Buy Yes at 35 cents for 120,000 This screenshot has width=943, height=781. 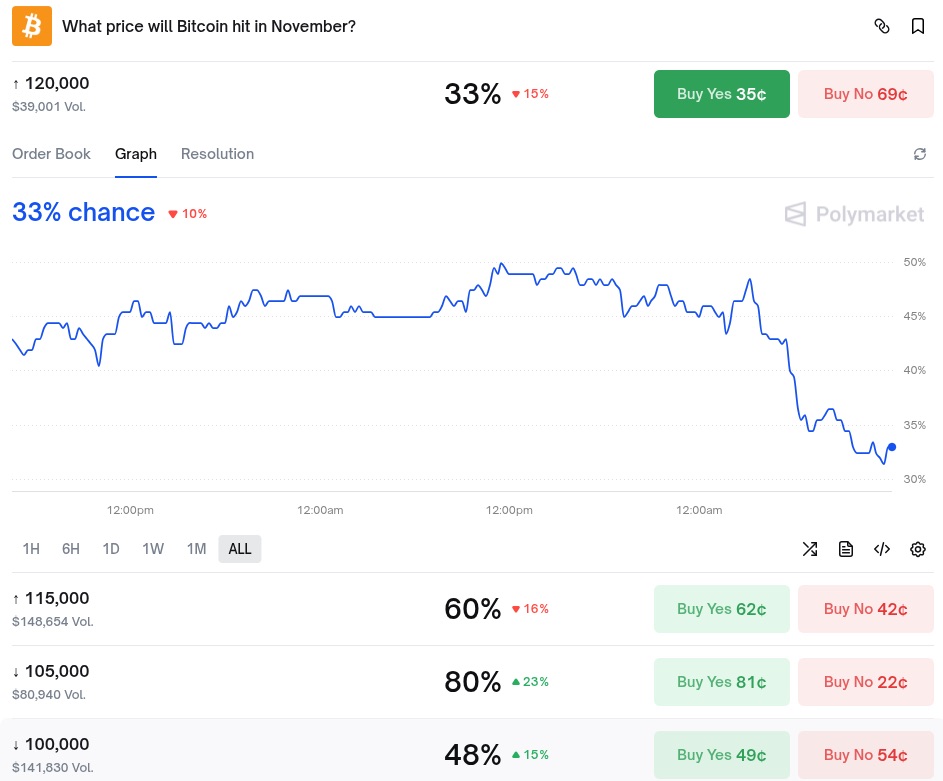721,93
